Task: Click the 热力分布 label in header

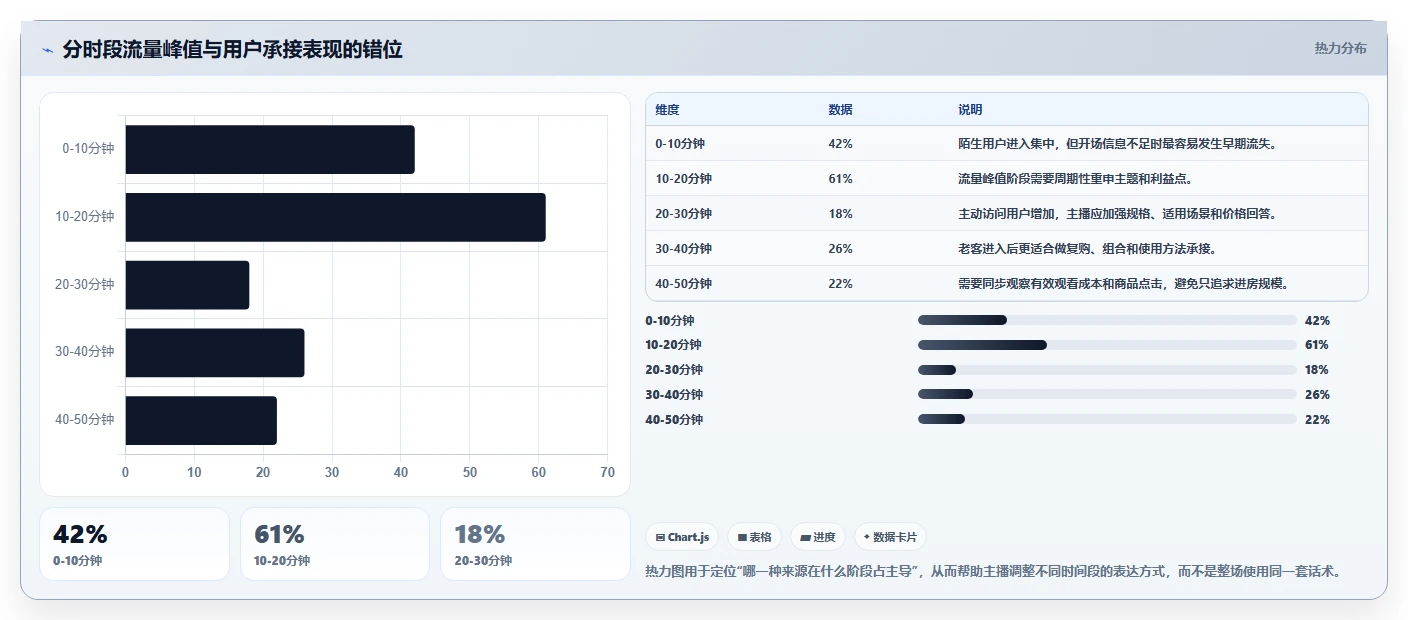Action: pyautogui.click(x=1340, y=48)
